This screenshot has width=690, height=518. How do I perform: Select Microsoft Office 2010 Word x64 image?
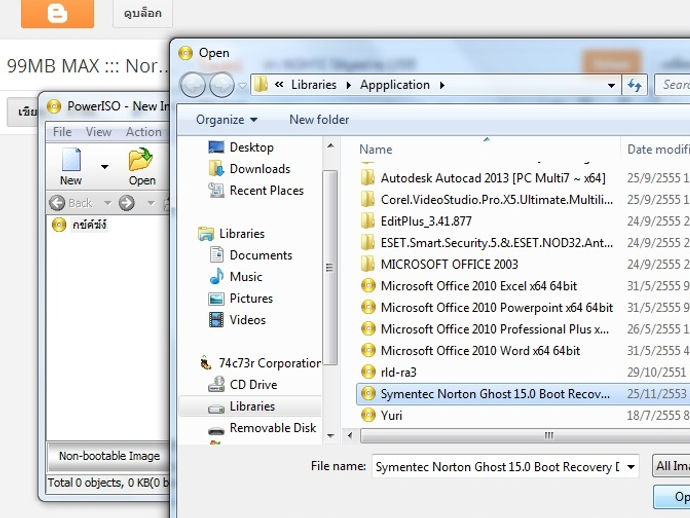(470, 350)
